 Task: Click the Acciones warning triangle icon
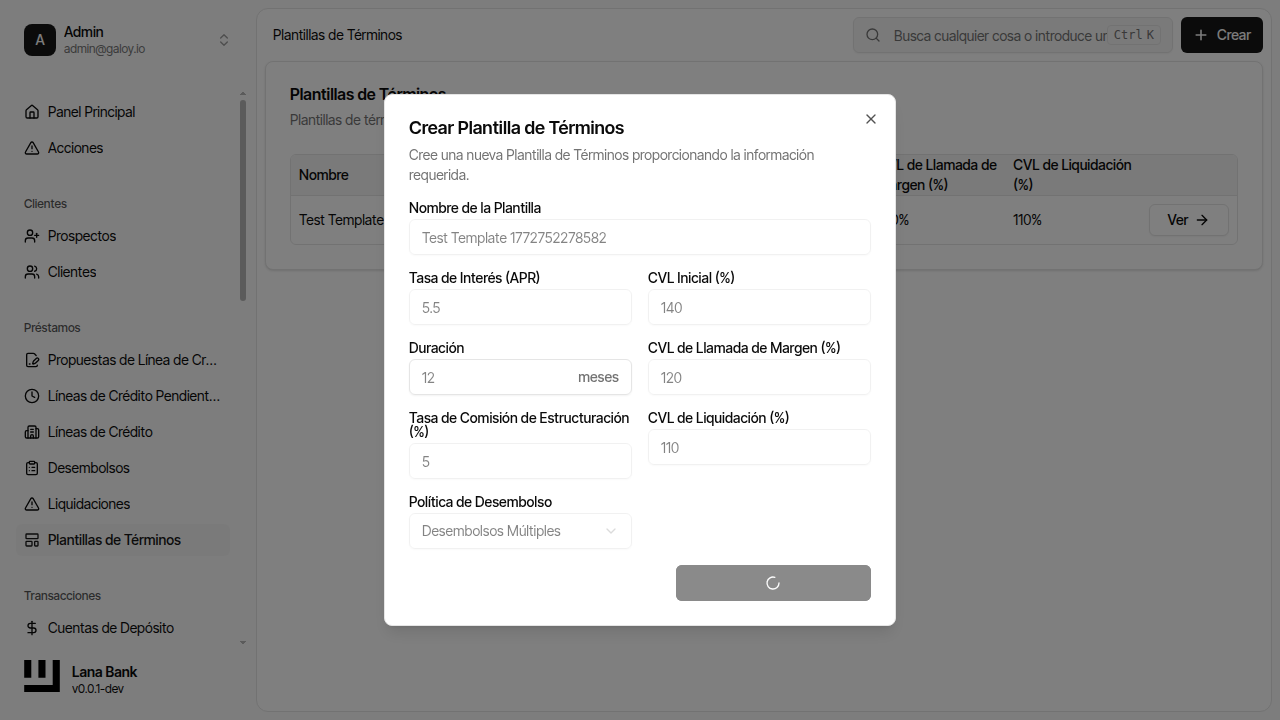click(x=32, y=148)
